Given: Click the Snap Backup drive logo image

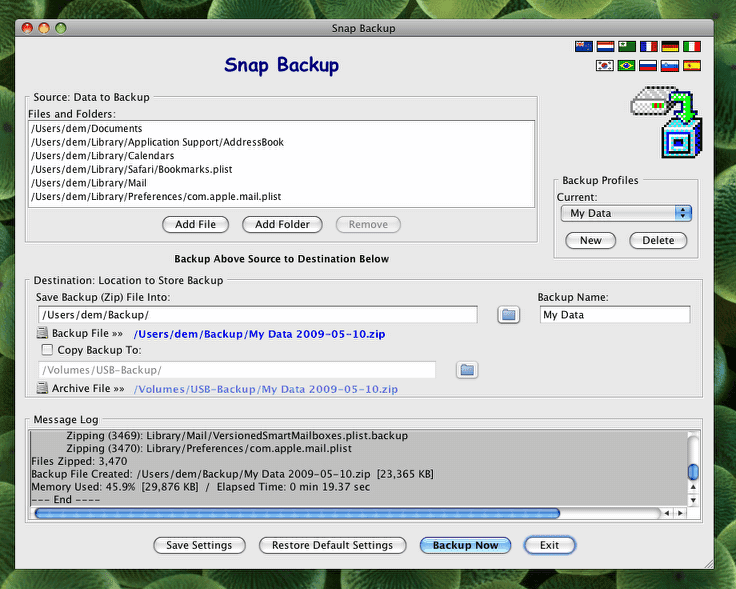Looking at the screenshot, I should point(666,121).
